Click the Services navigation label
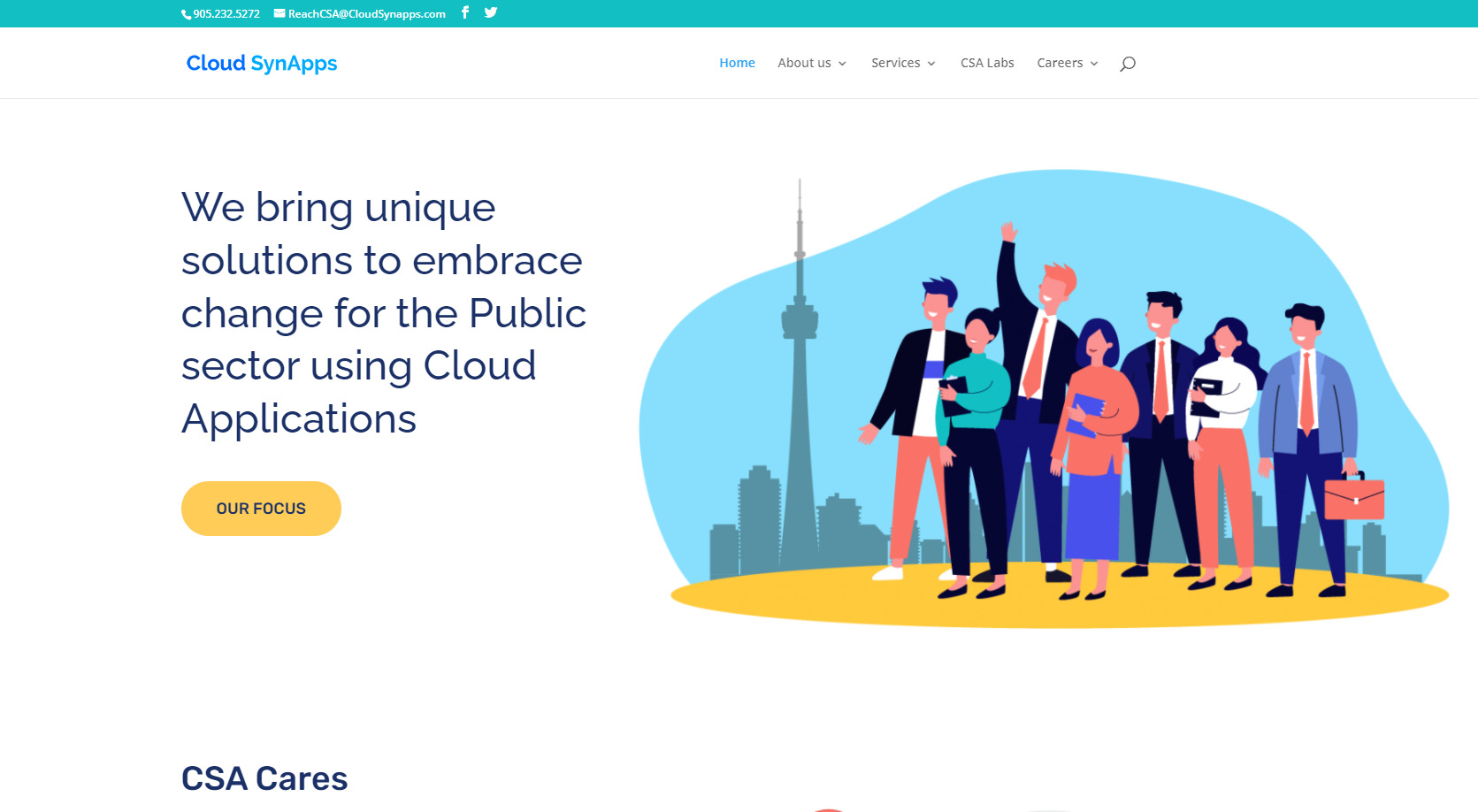The image size is (1478, 812). 896,63
